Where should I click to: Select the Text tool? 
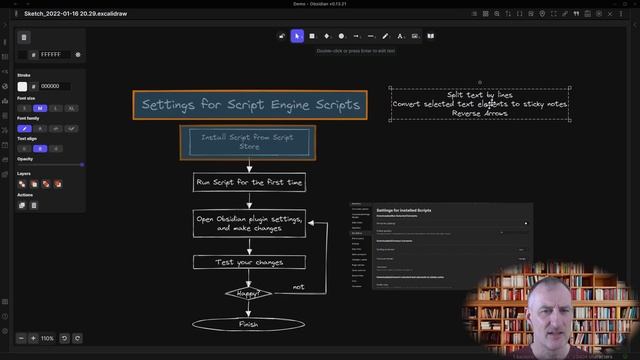(400, 36)
